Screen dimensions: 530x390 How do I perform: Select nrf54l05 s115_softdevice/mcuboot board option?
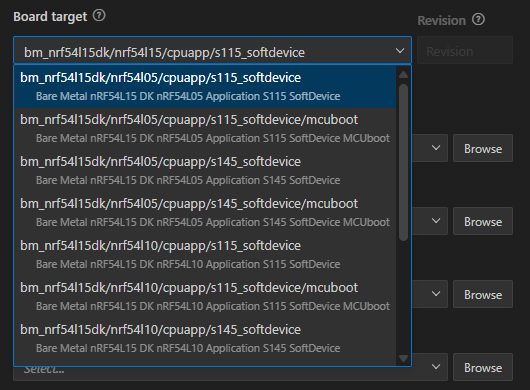(205, 129)
